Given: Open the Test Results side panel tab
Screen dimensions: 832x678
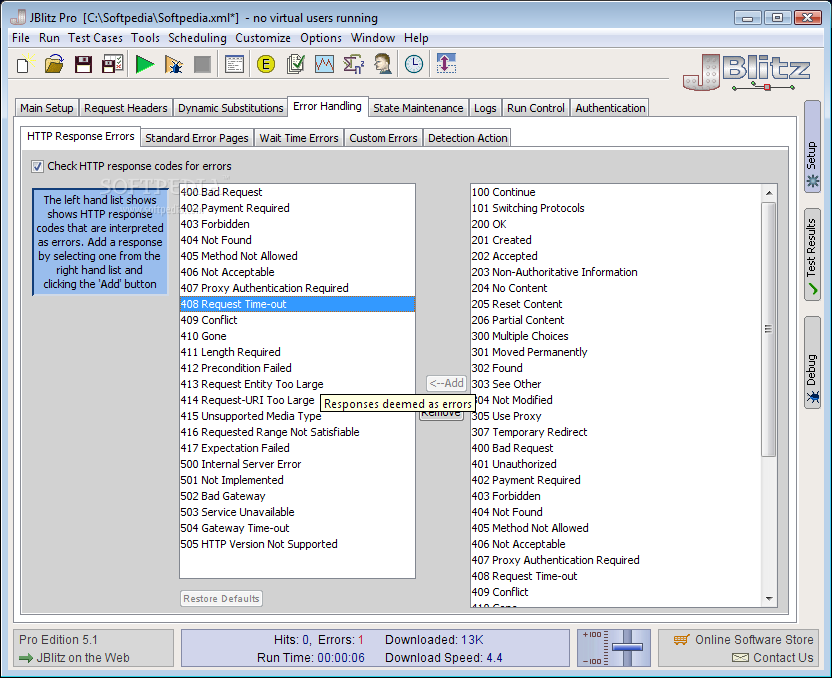Looking at the screenshot, I should click(x=812, y=255).
